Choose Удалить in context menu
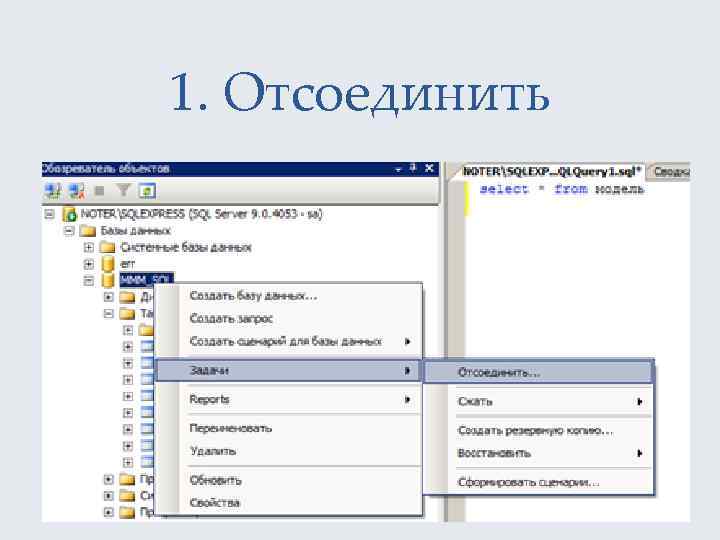This screenshot has height=540, width=720. tap(288, 451)
